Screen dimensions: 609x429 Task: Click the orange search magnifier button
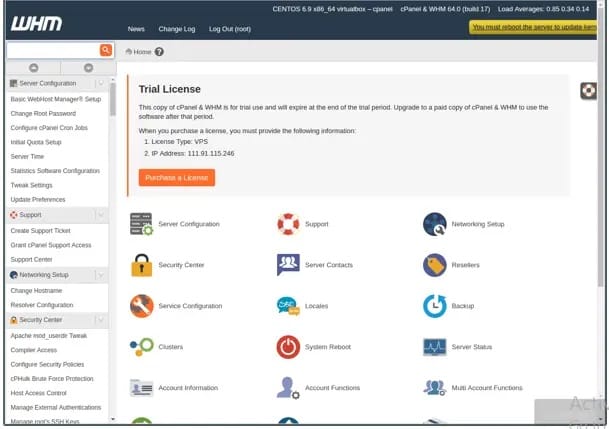[x=106, y=50]
